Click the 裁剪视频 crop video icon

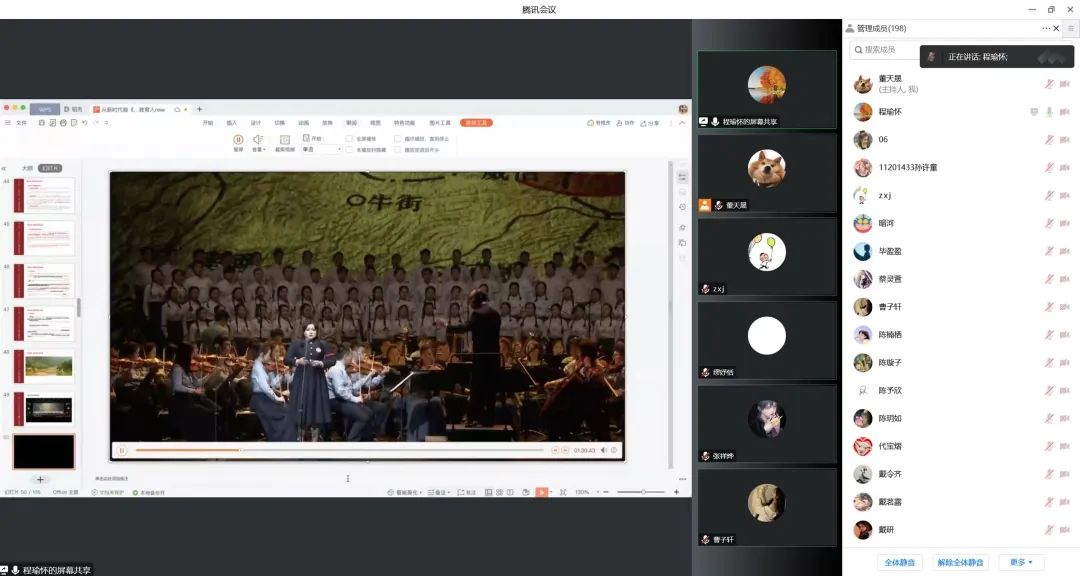pos(284,141)
